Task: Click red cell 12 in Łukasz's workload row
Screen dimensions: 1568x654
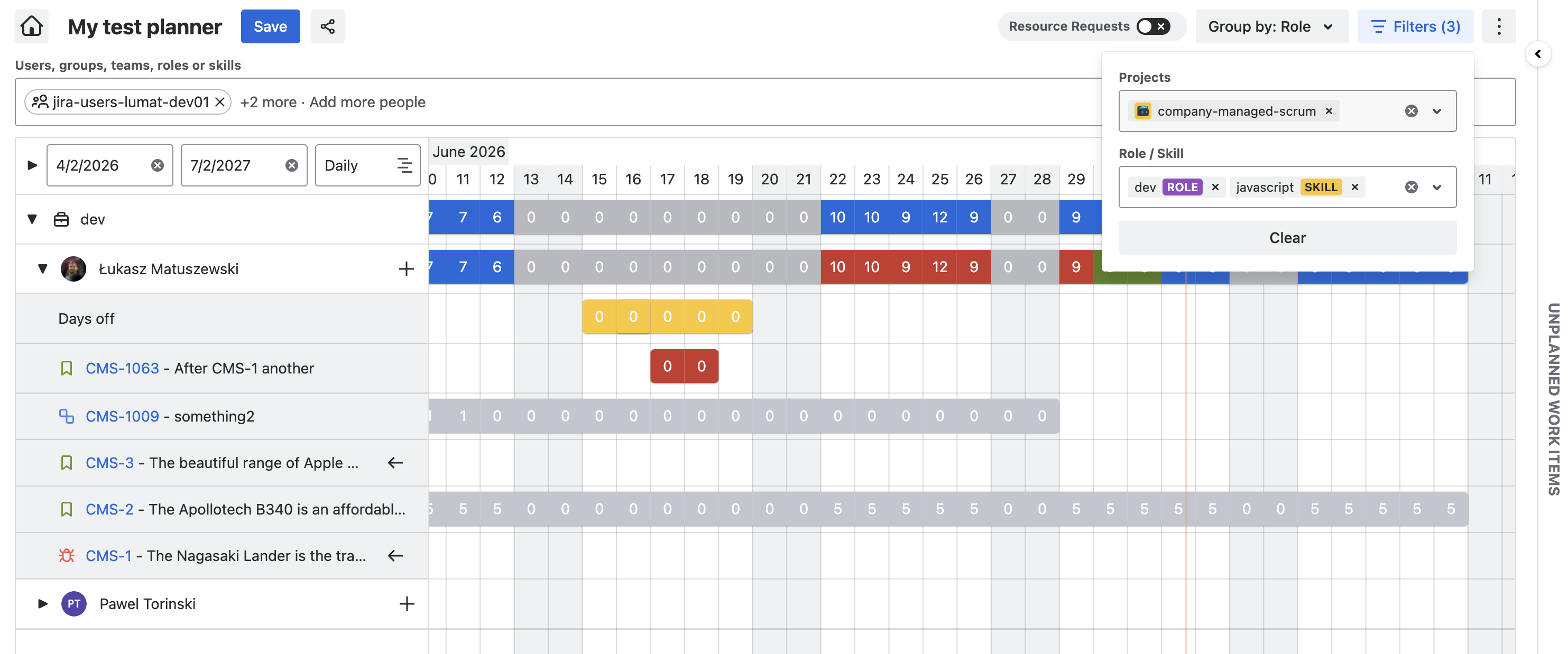Action: pos(940,266)
